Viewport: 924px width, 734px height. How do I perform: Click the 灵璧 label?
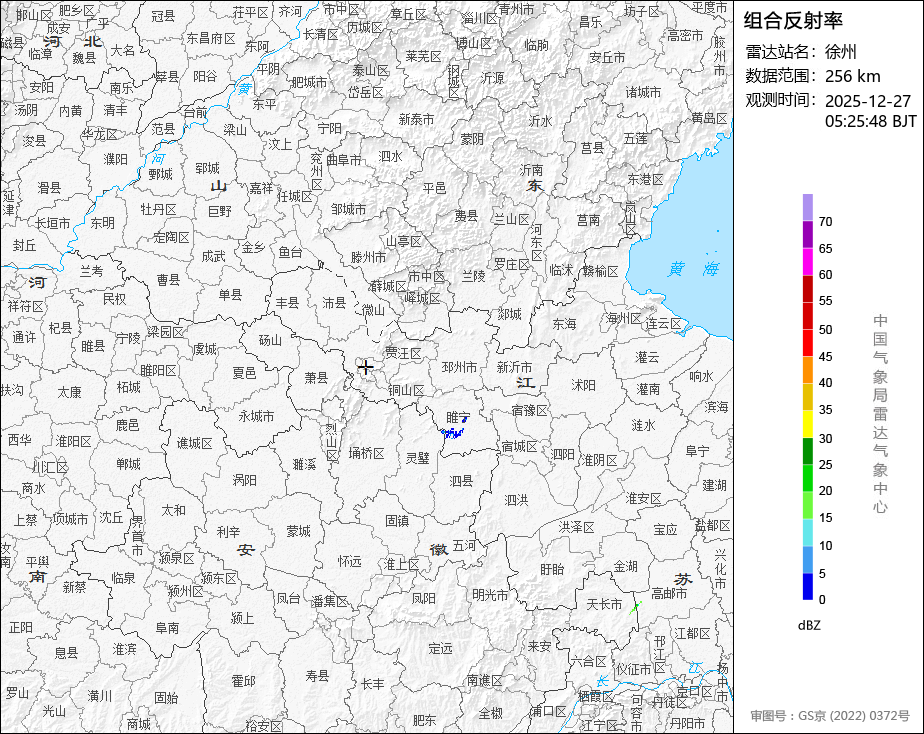417,458
